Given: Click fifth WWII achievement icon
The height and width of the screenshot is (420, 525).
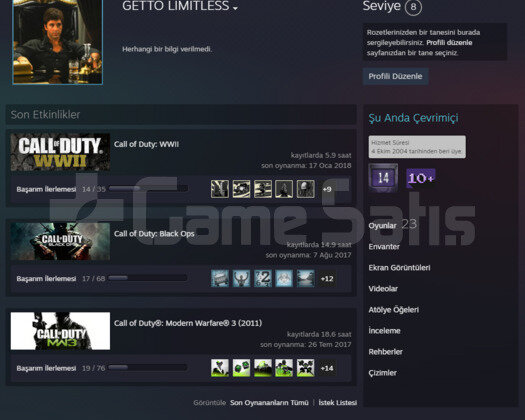Looking at the screenshot, I should pyautogui.click(x=306, y=189).
